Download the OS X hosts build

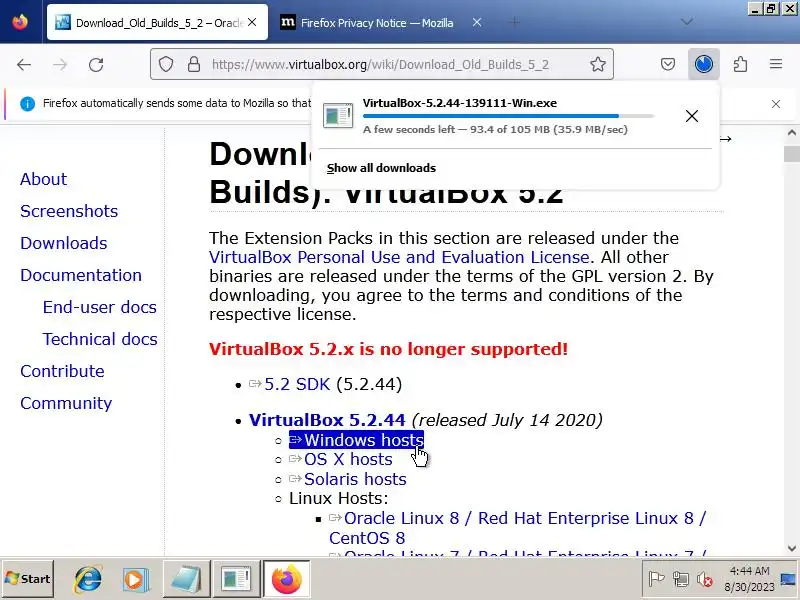(x=348, y=459)
